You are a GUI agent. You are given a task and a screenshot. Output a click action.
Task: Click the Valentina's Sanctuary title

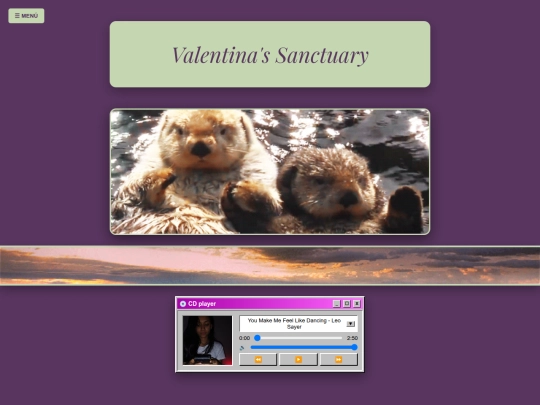[x=270, y=55]
